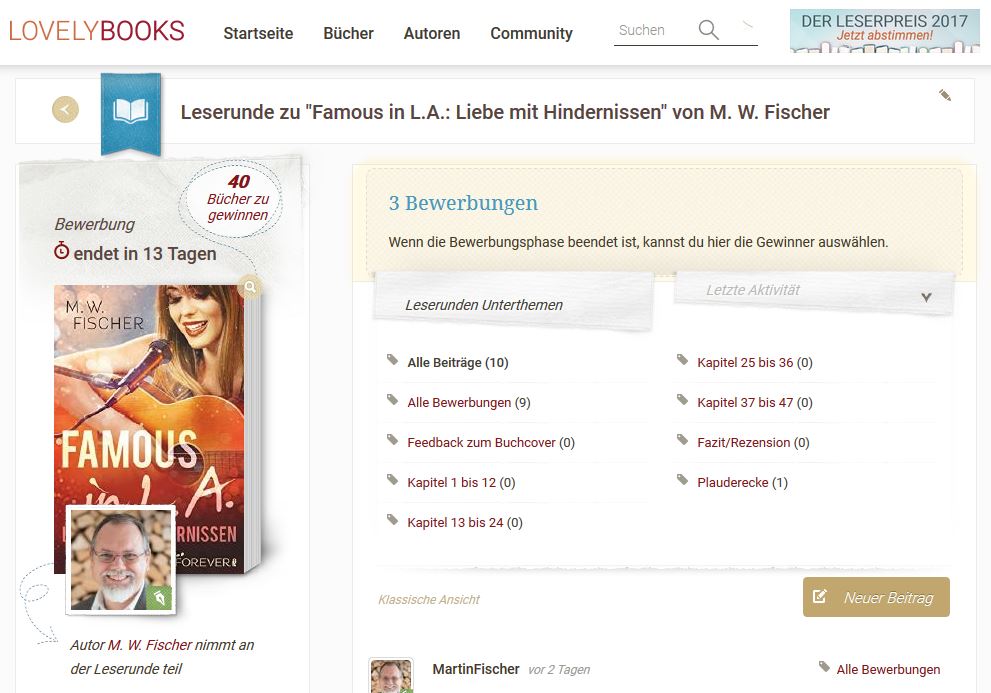991x693 pixels.
Task: Click the tag icon beside Alle Beiträge
Action: (392, 360)
